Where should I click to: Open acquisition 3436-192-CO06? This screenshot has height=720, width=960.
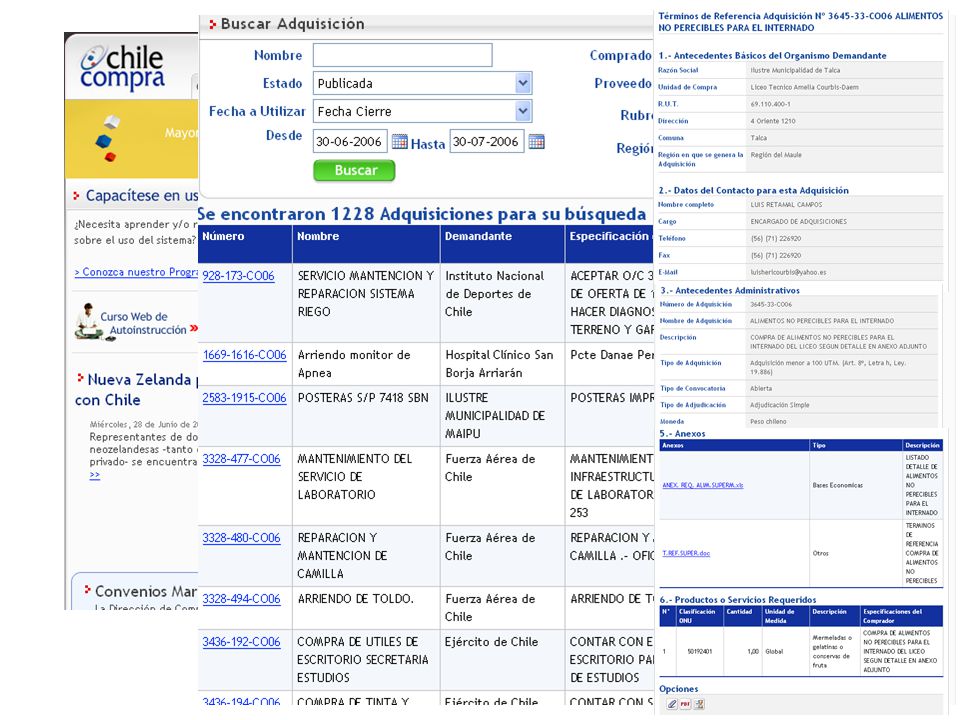241,642
